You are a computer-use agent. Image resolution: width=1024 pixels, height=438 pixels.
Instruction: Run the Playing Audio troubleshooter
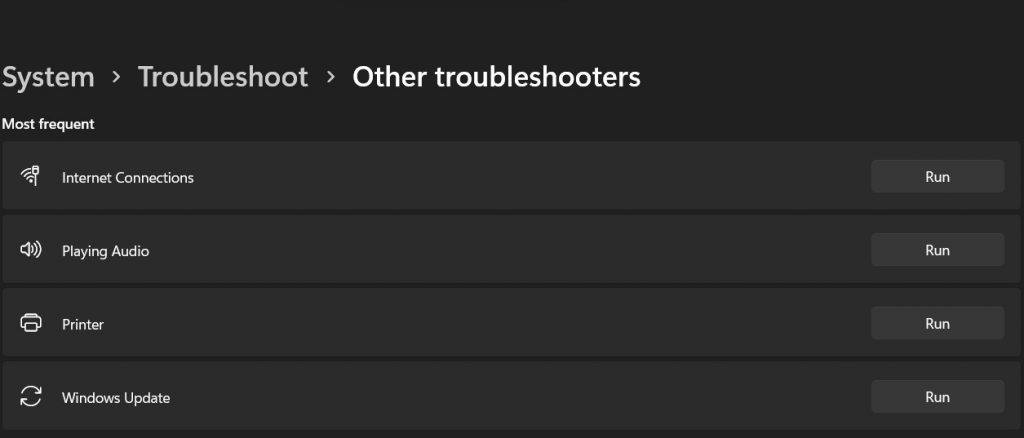pyautogui.click(x=937, y=250)
